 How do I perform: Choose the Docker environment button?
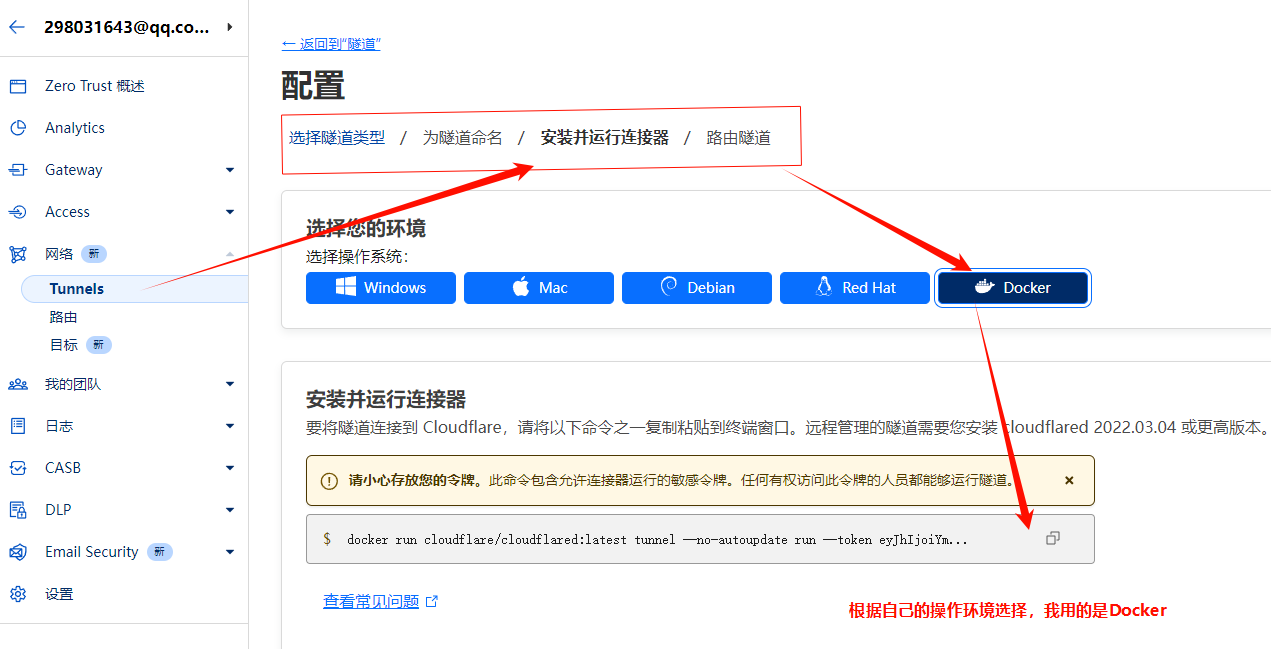(x=1013, y=288)
